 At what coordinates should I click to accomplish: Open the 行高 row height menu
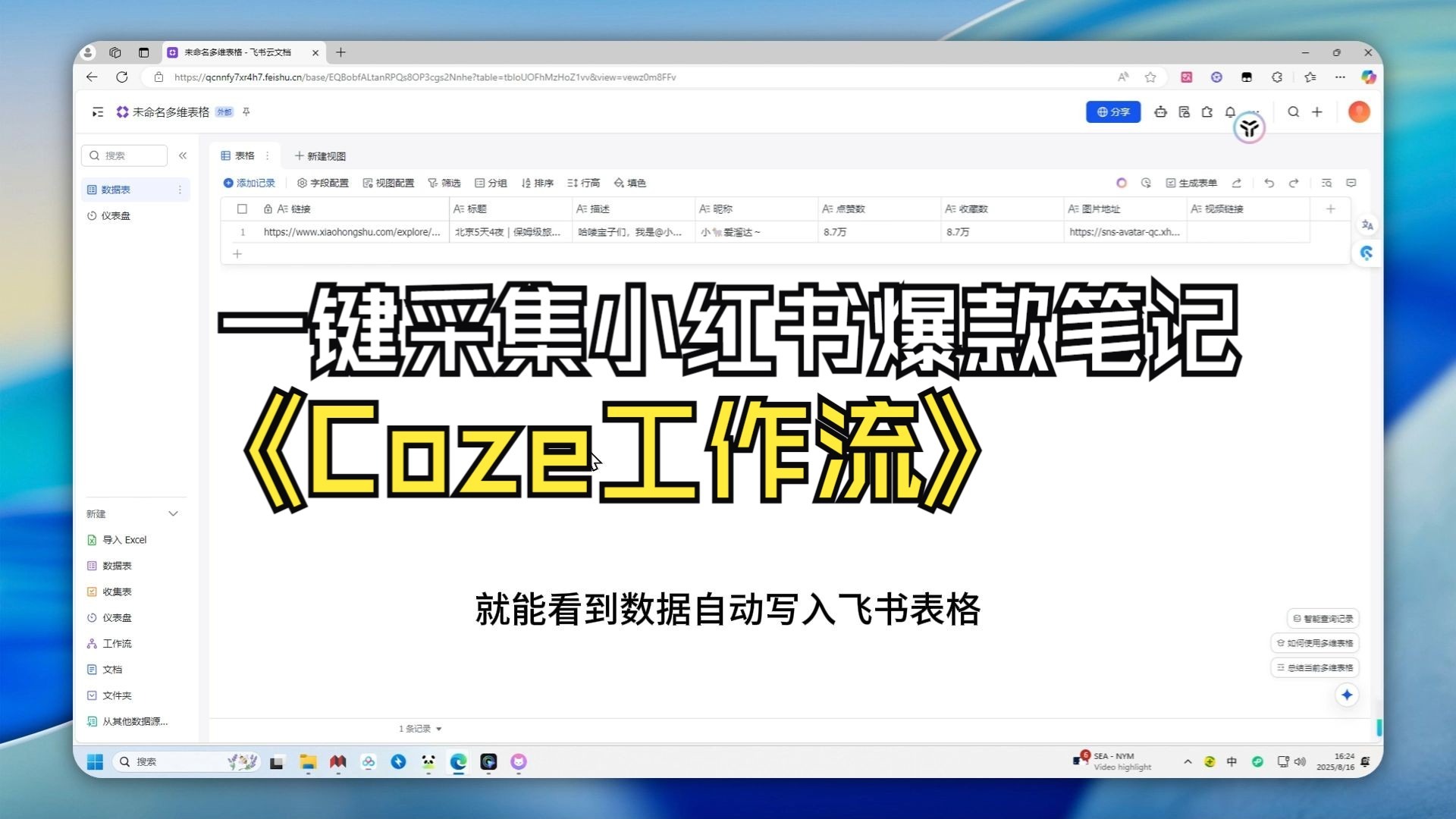tap(583, 183)
